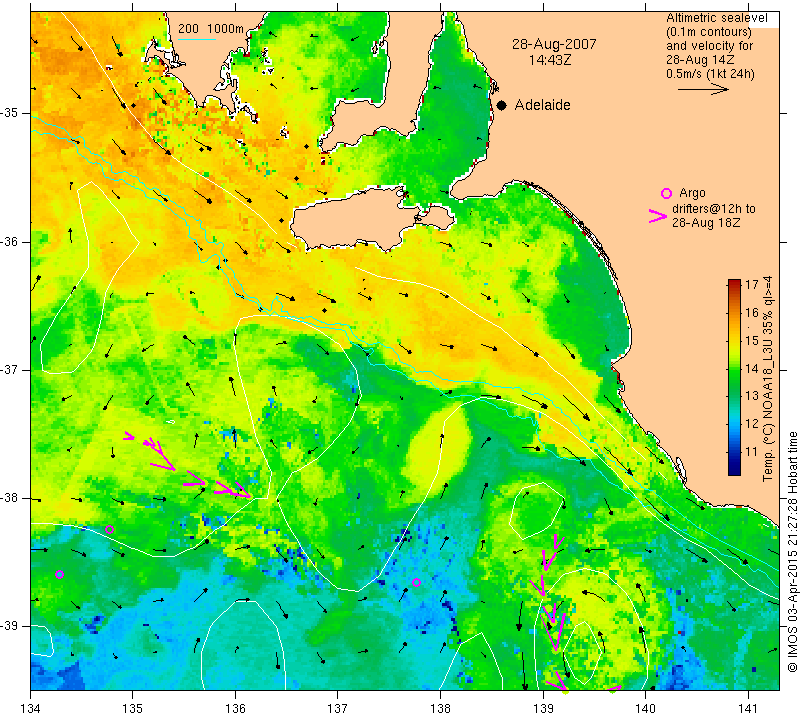Image resolution: width=800 pixels, height=720 pixels.
Task: Click the IMOS copyright timestamp text
Action: pos(792,551)
